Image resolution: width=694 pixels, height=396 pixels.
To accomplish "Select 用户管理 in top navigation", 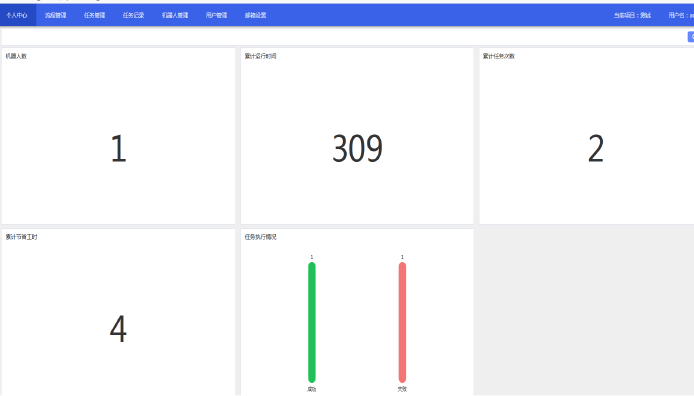I will point(216,15).
